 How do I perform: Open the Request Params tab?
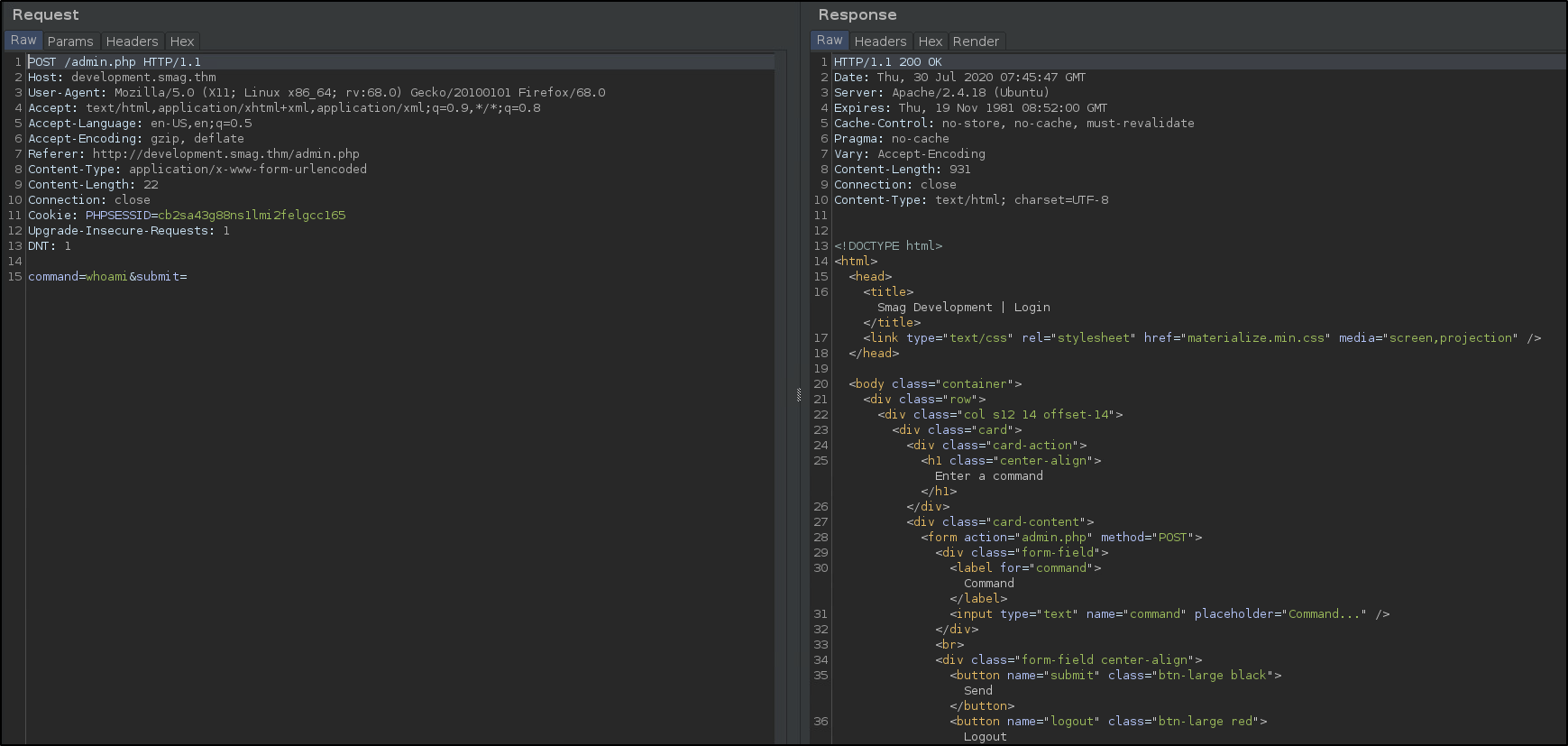[70, 41]
